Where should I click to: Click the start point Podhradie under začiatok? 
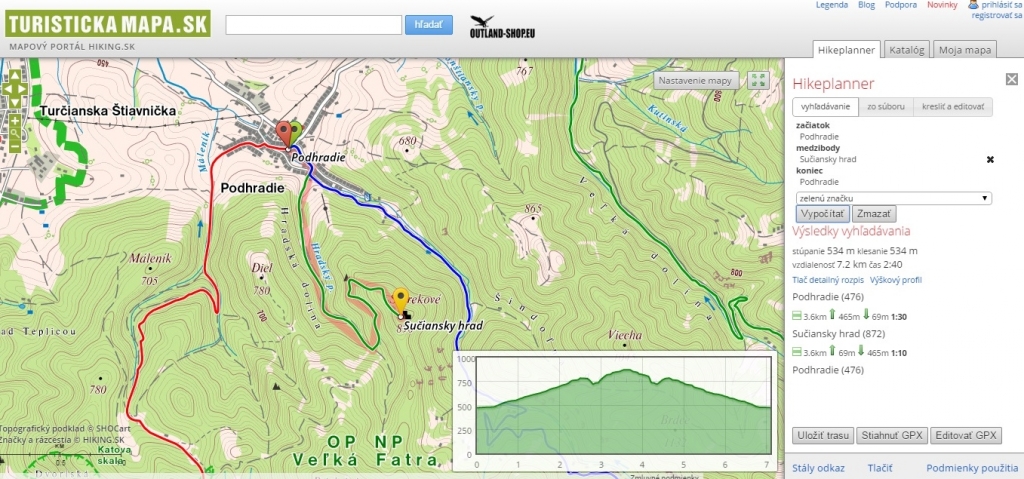coord(819,137)
